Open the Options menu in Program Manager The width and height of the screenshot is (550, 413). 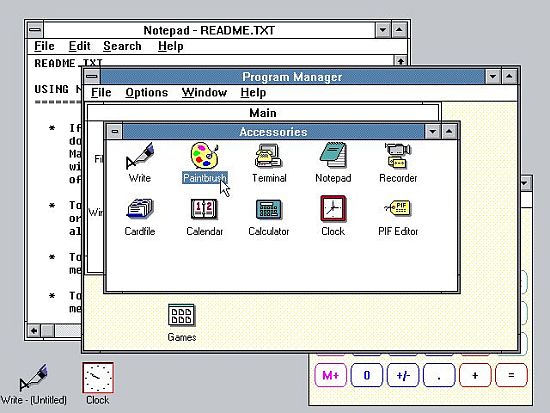[147, 93]
